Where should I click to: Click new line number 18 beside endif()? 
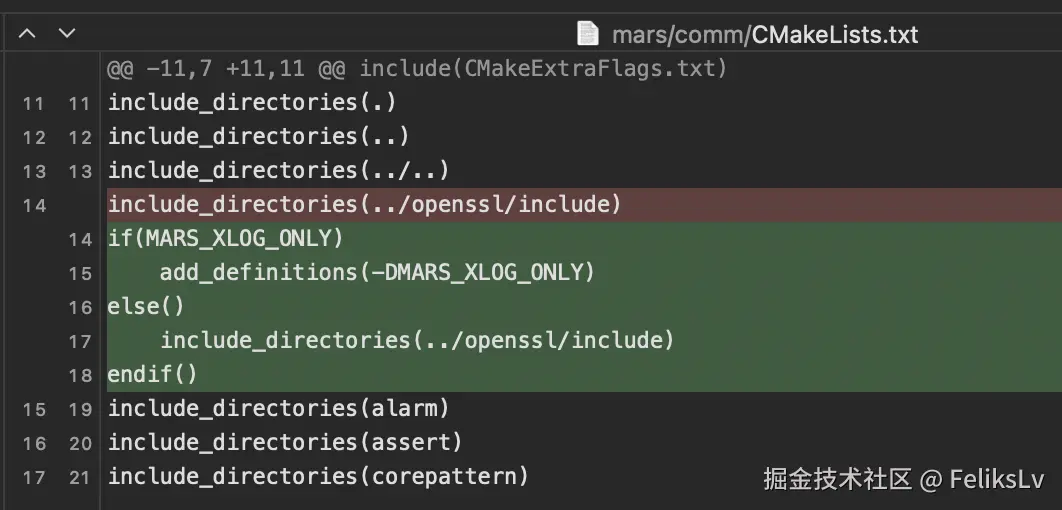click(x=80, y=375)
